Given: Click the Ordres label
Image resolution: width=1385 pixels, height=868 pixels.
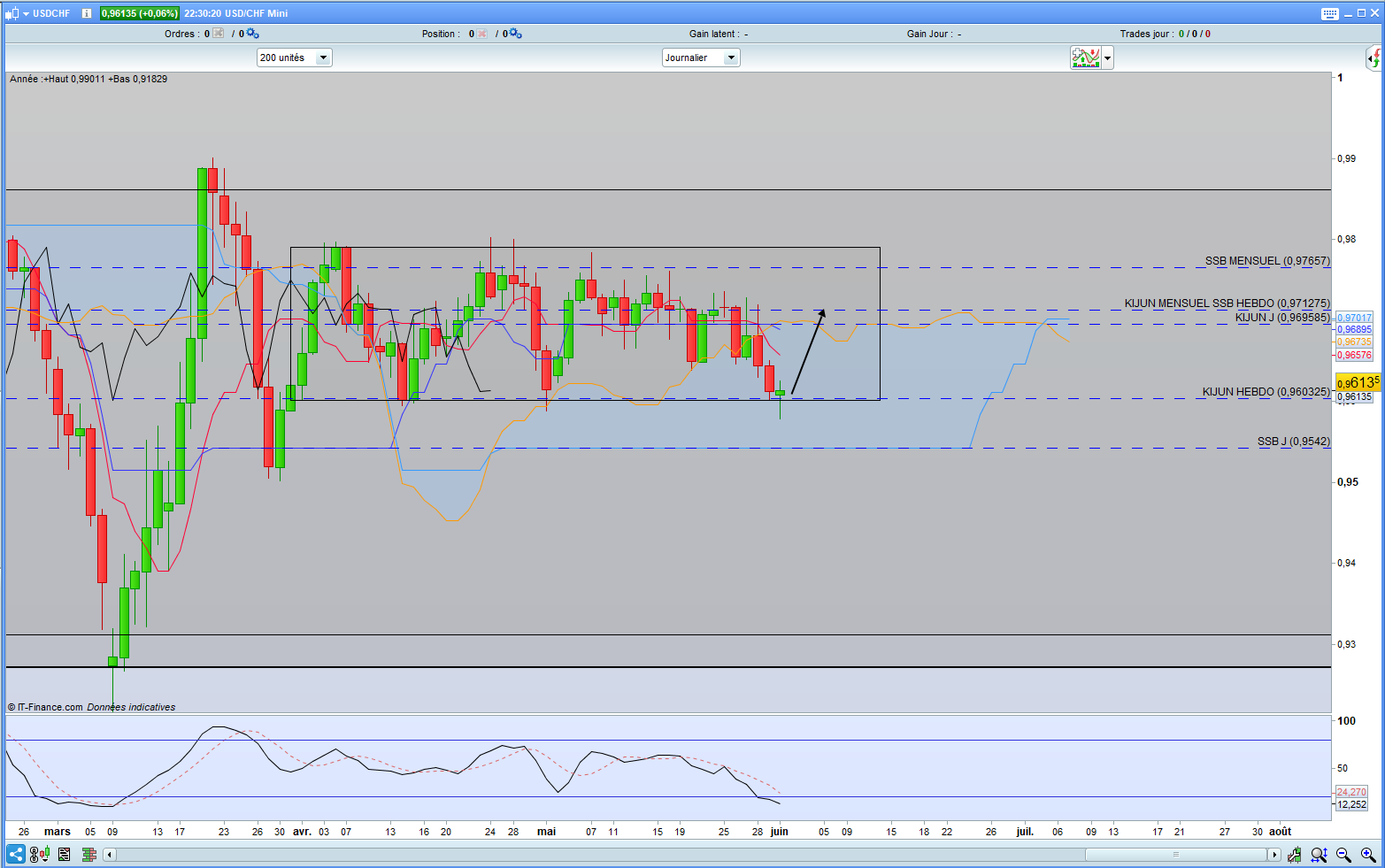Looking at the screenshot, I should (181, 34).
